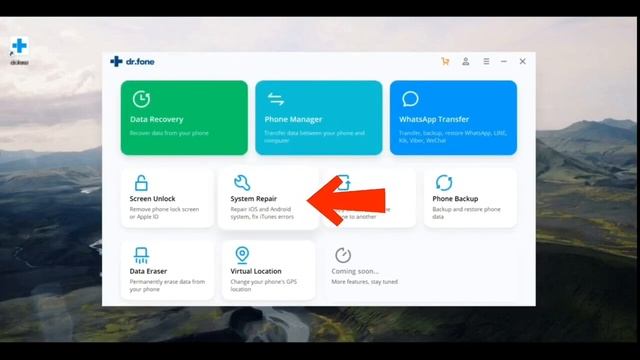640x360 pixels.
Task: Click the Screen Unlock padlock icon
Action: pyautogui.click(x=141, y=183)
